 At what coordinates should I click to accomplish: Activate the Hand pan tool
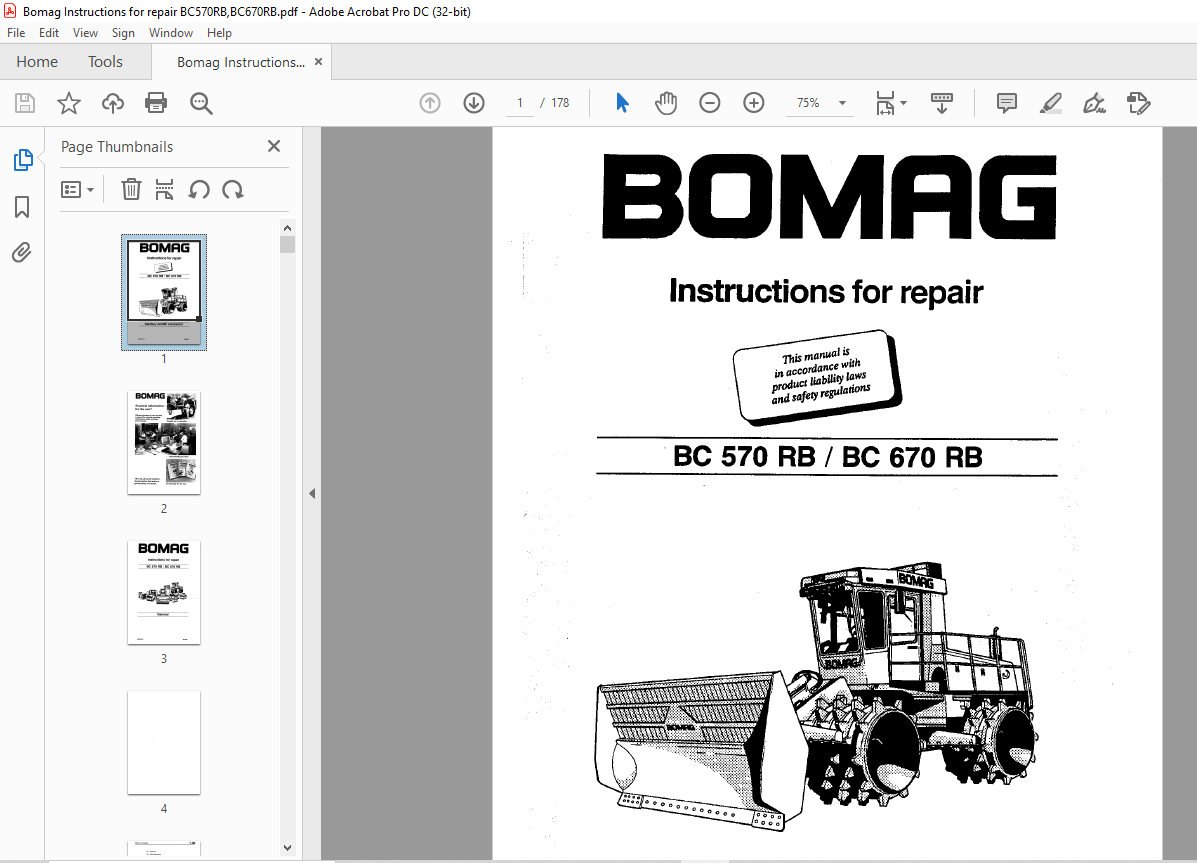666,103
